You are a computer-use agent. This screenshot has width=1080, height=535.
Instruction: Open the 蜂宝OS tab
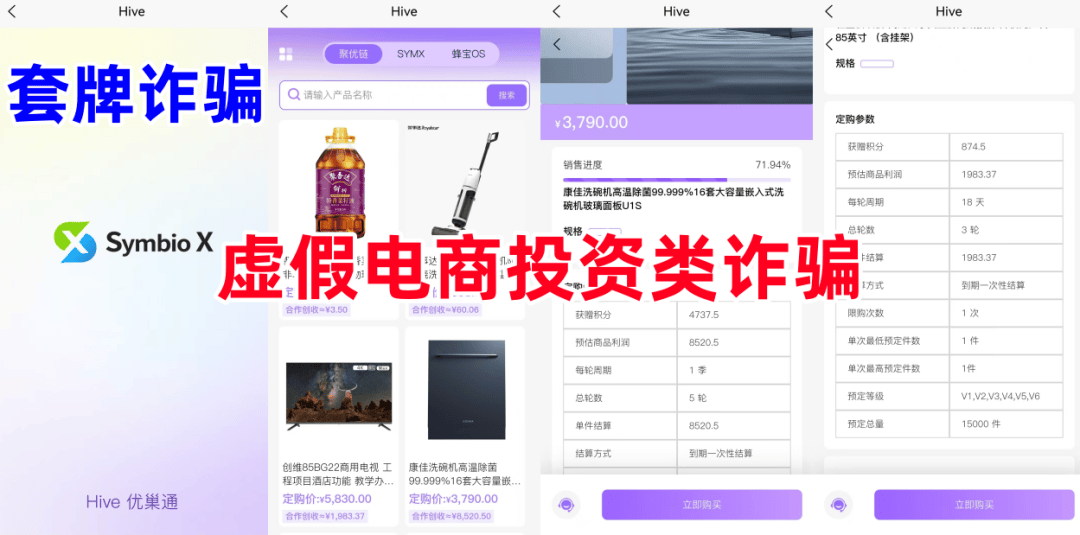(468, 54)
